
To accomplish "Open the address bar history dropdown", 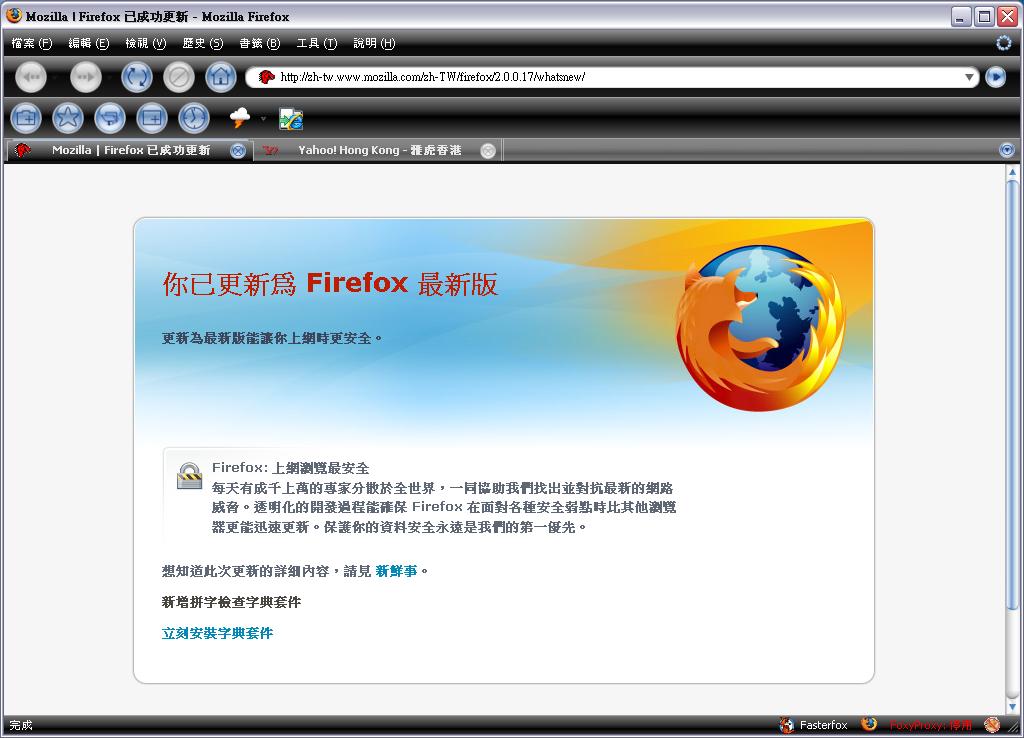I will coord(969,77).
